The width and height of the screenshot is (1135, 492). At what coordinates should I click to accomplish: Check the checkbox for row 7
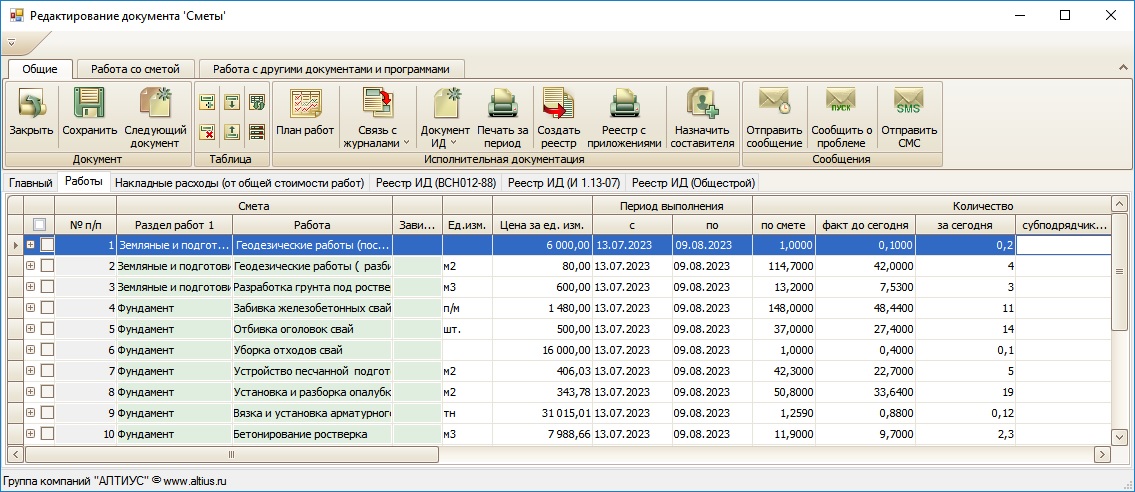click(x=47, y=371)
